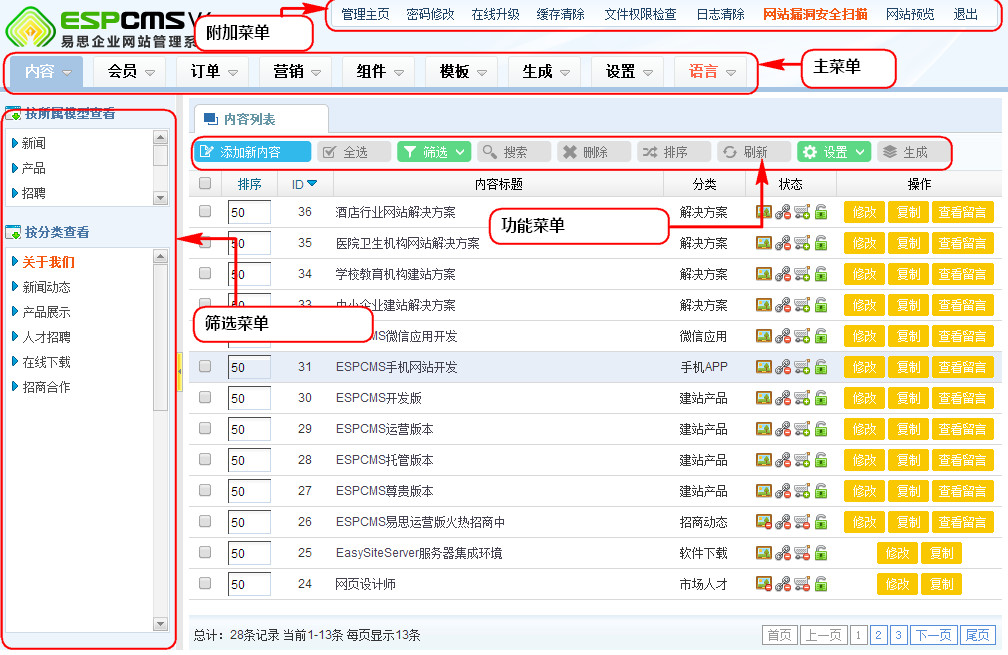The height and width of the screenshot is (655, 1008).
Task: Open the green 筛选 filter dropdown
Action: coord(434,152)
